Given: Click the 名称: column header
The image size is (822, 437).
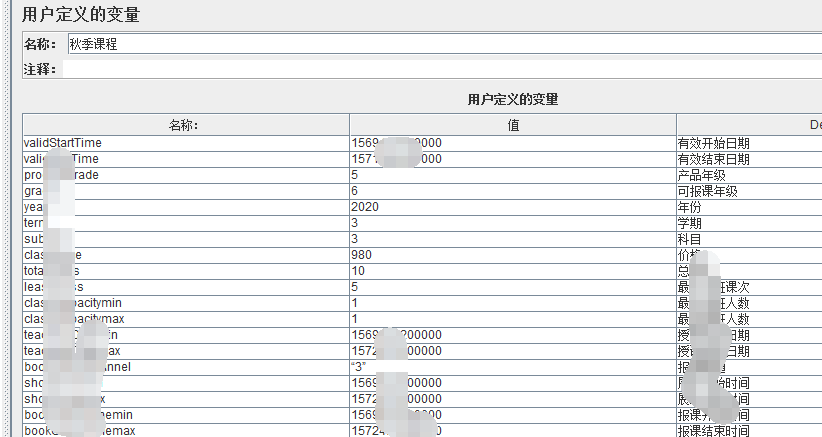Looking at the screenshot, I should point(185,125).
